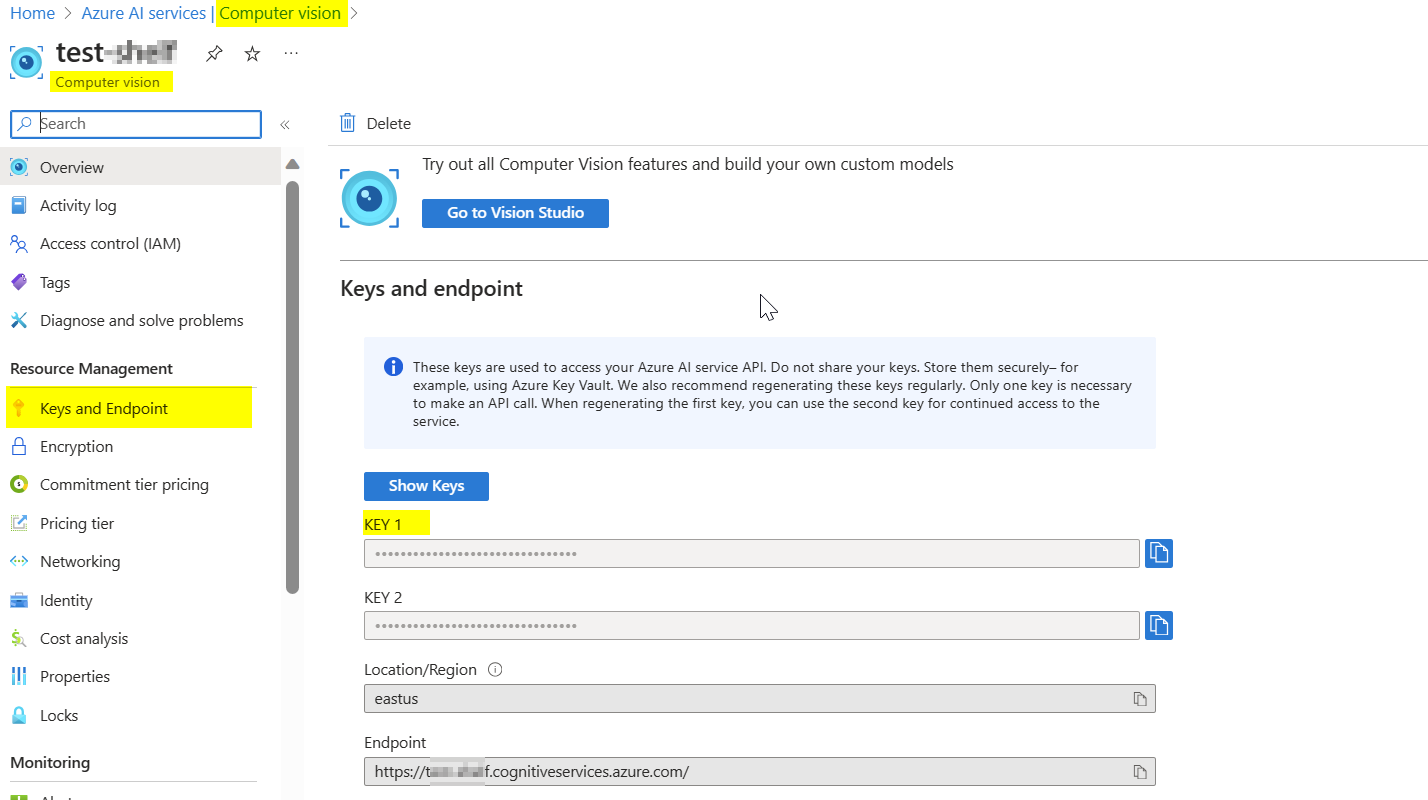Click the Computer Vision logo beside title

coord(27,62)
